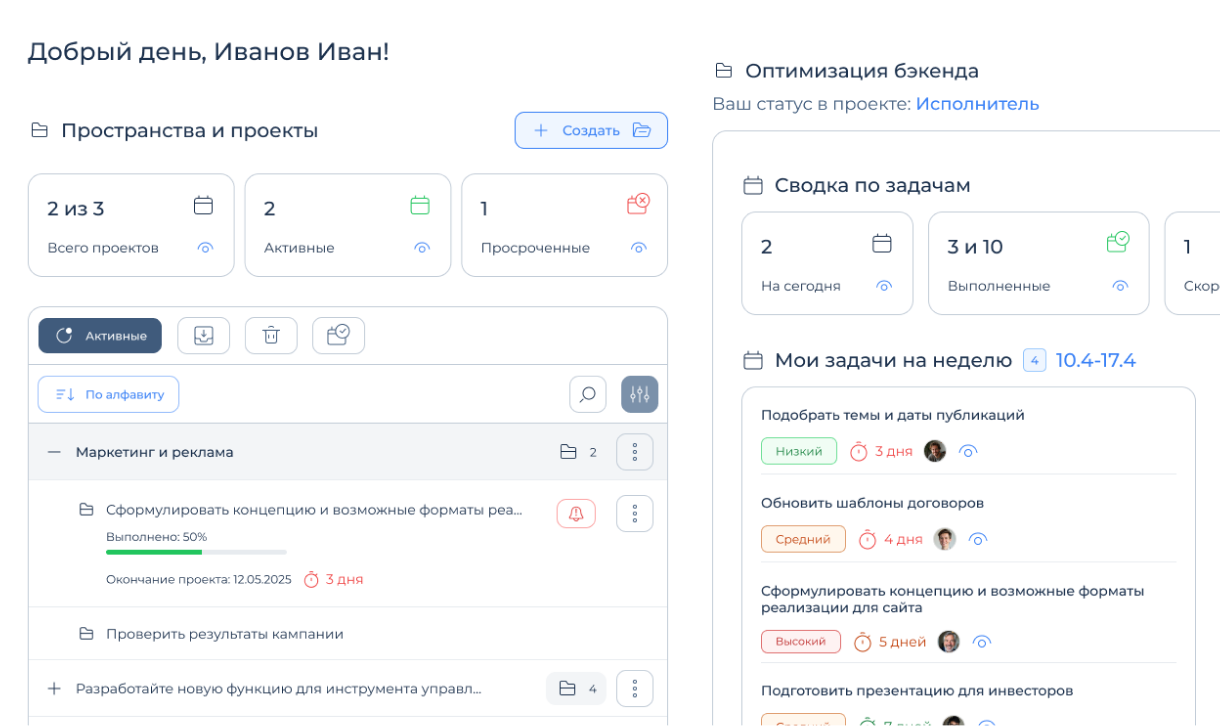Click folder icon before Проверить результаты кампании
The image size is (1220, 726).
[x=87, y=634]
